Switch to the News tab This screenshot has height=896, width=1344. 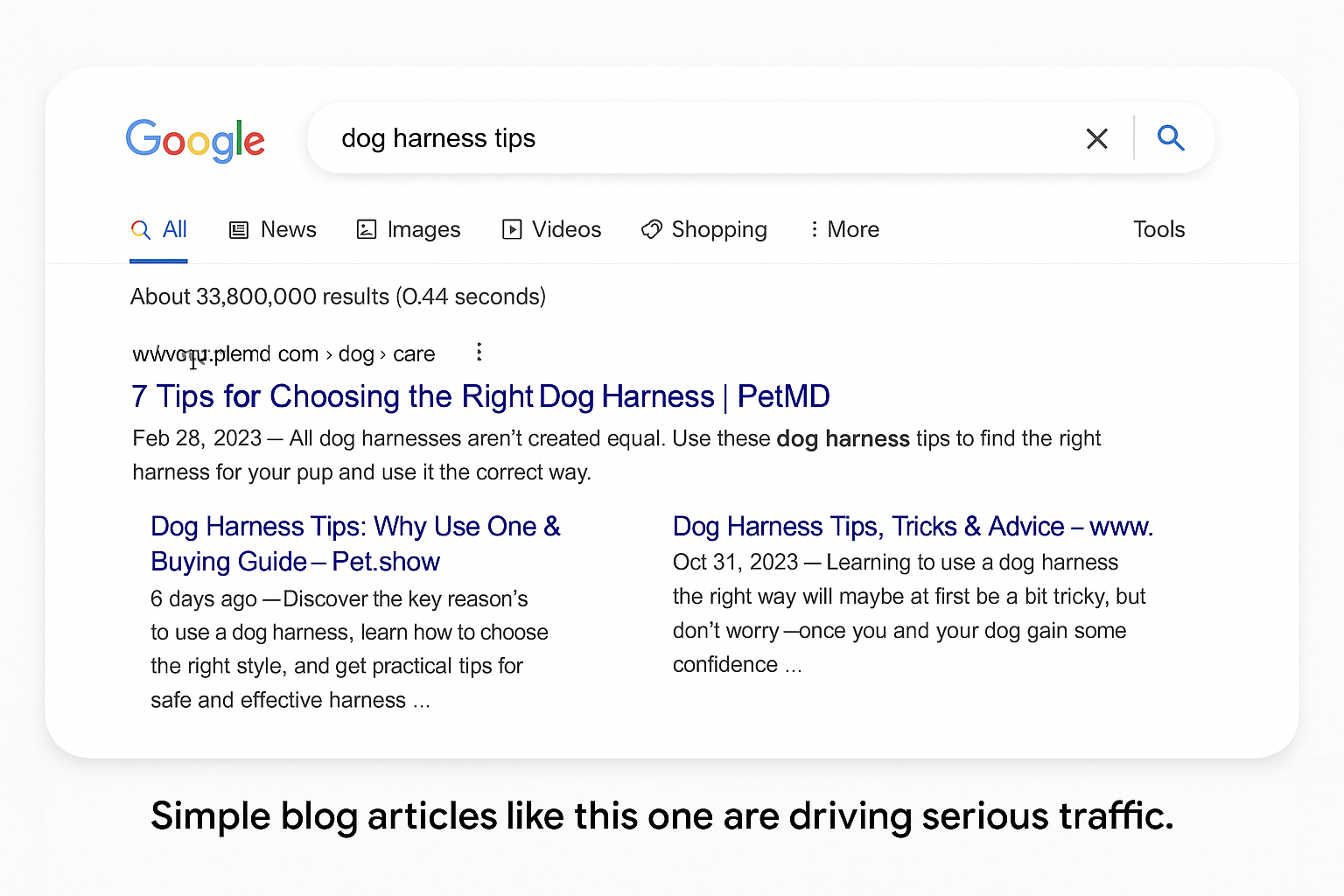[273, 229]
